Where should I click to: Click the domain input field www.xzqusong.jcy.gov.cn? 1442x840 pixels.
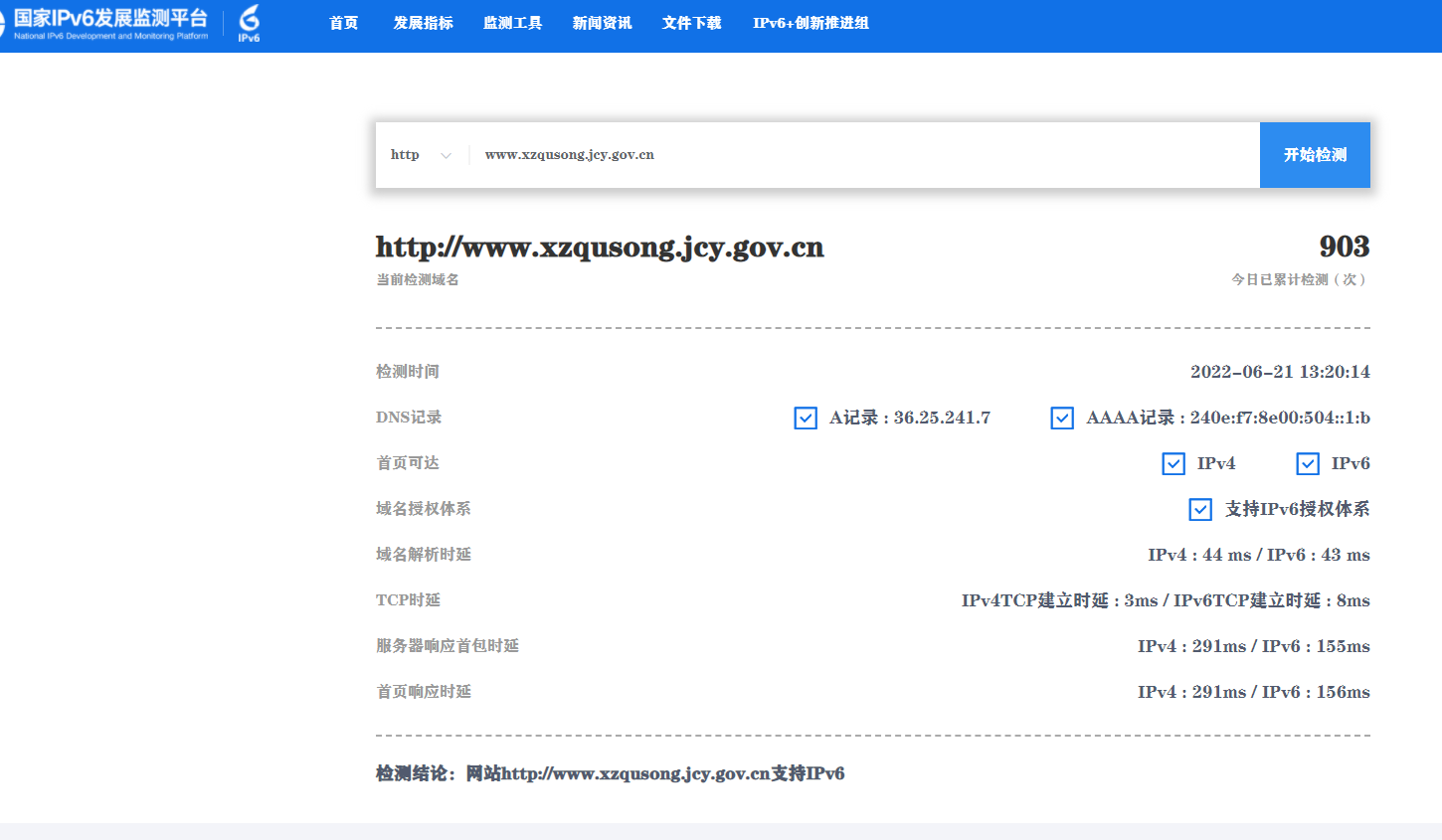point(855,155)
